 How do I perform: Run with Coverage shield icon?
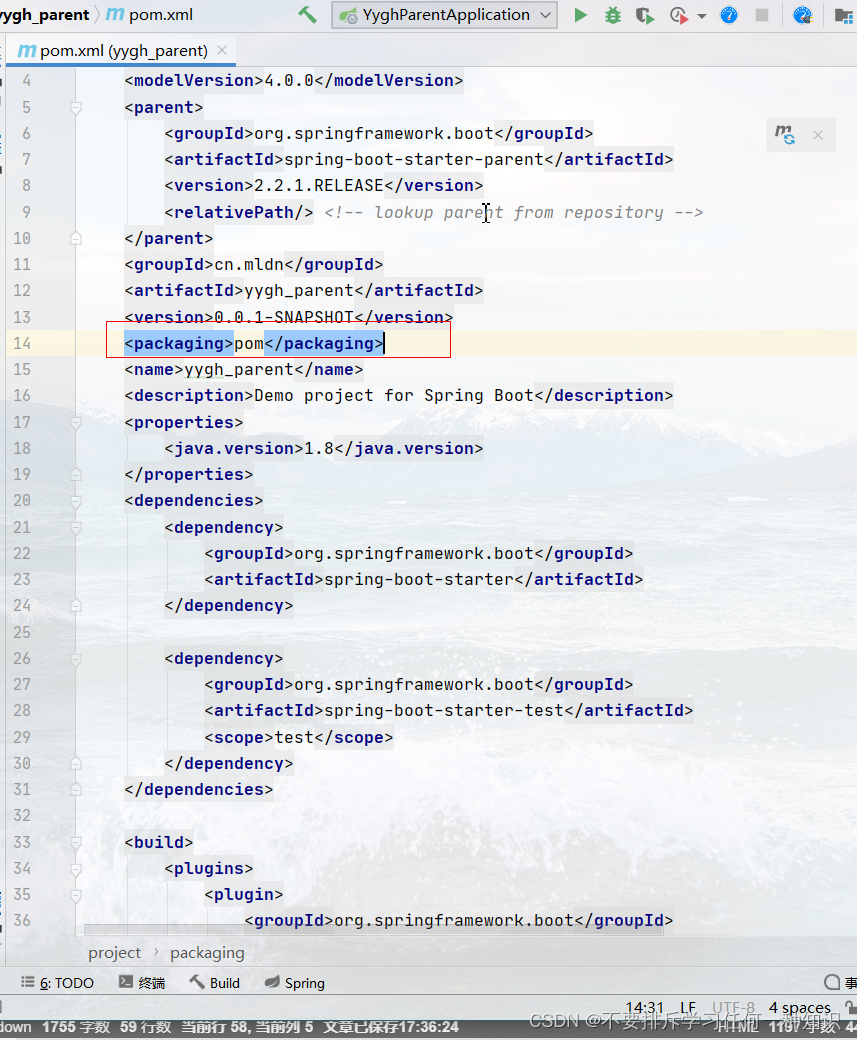click(x=644, y=15)
